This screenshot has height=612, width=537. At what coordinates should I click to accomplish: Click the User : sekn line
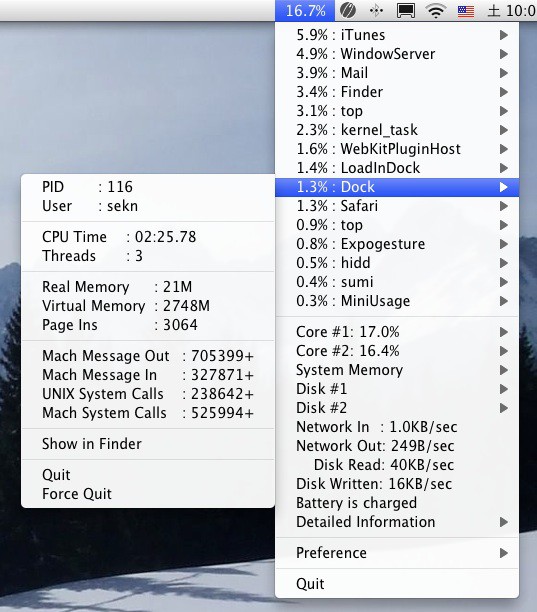click(x=148, y=206)
